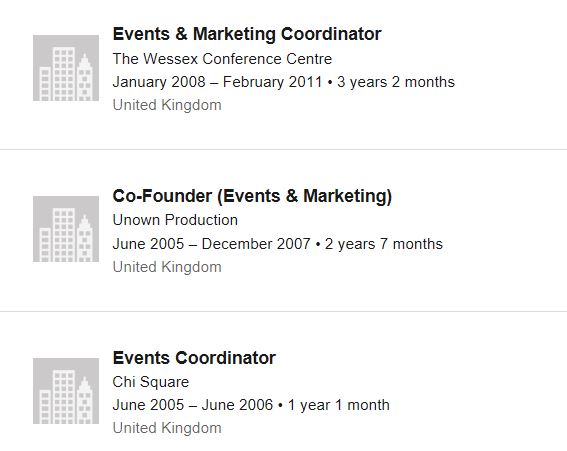Viewport: 567px width, 451px height.
Task: Select the Chi Square company building icon
Action: point(66,391)
